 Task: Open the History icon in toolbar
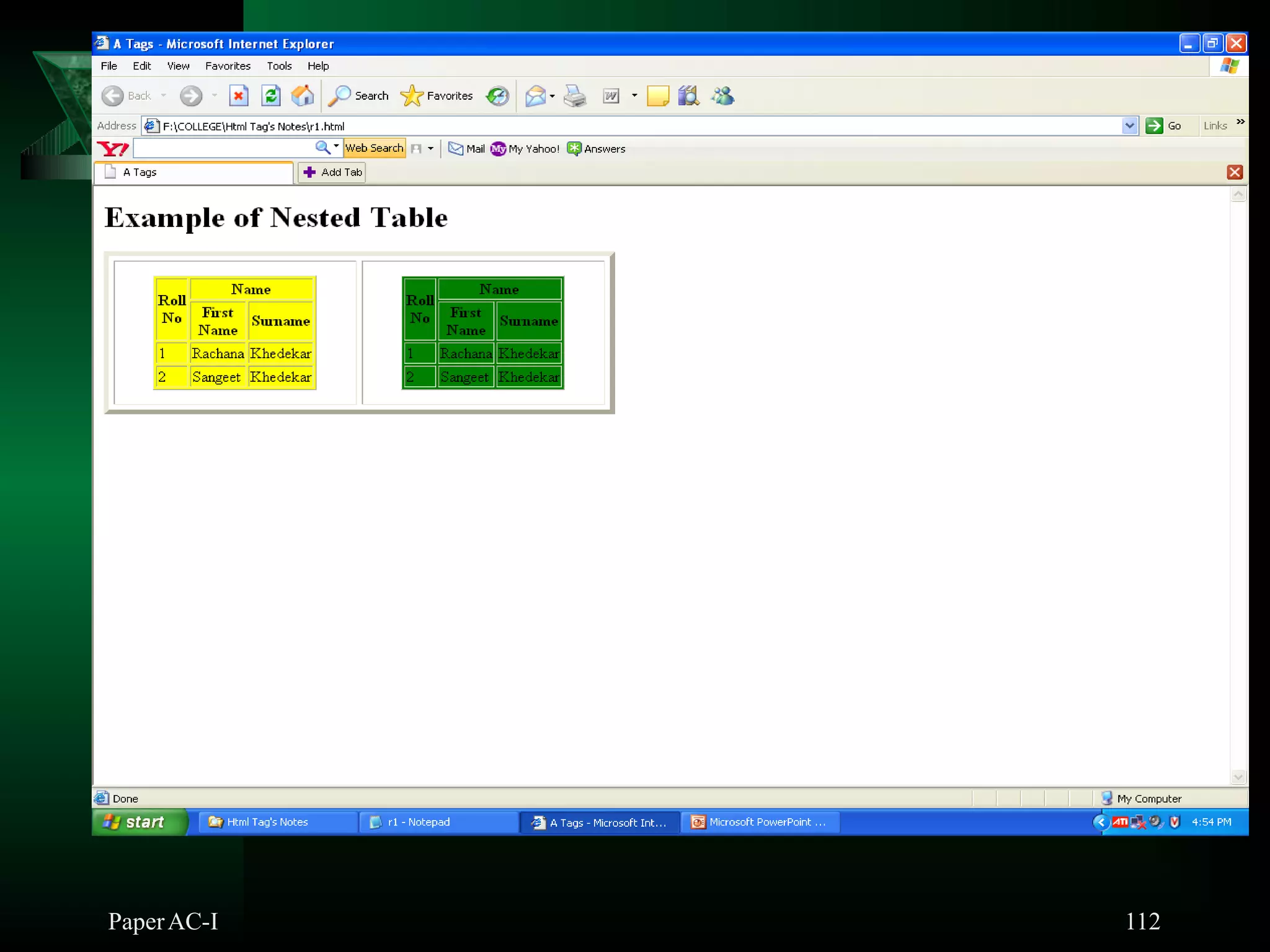(497, 96)
